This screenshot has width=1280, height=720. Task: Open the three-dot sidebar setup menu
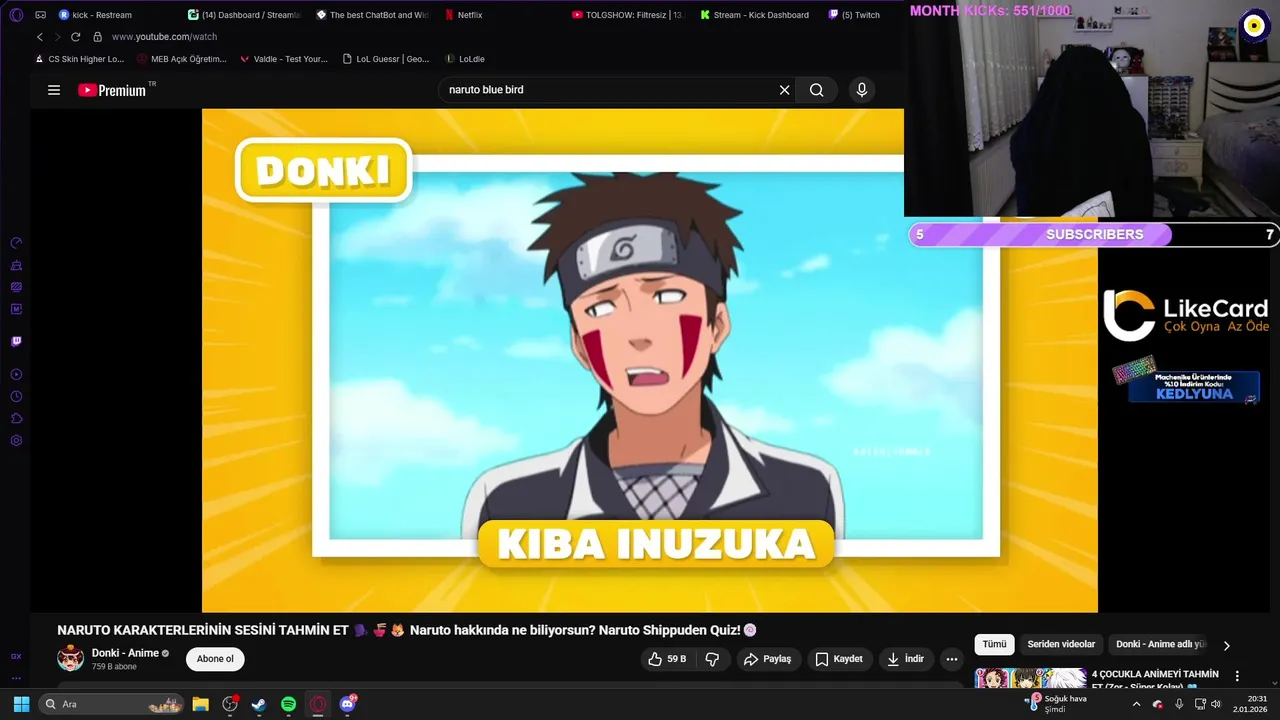point(16,678)
